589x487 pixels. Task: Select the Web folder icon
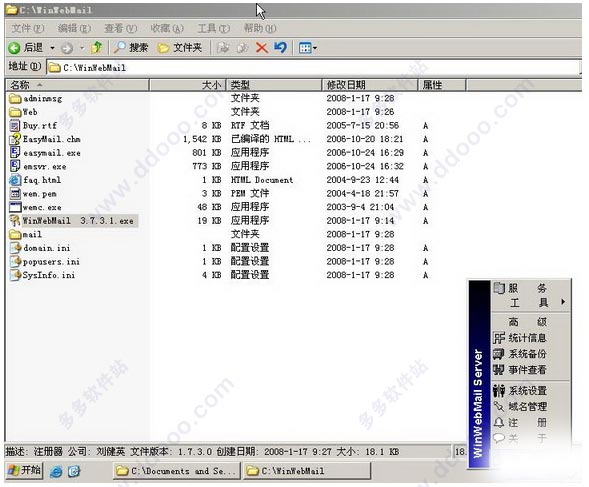tap(15, 112)
